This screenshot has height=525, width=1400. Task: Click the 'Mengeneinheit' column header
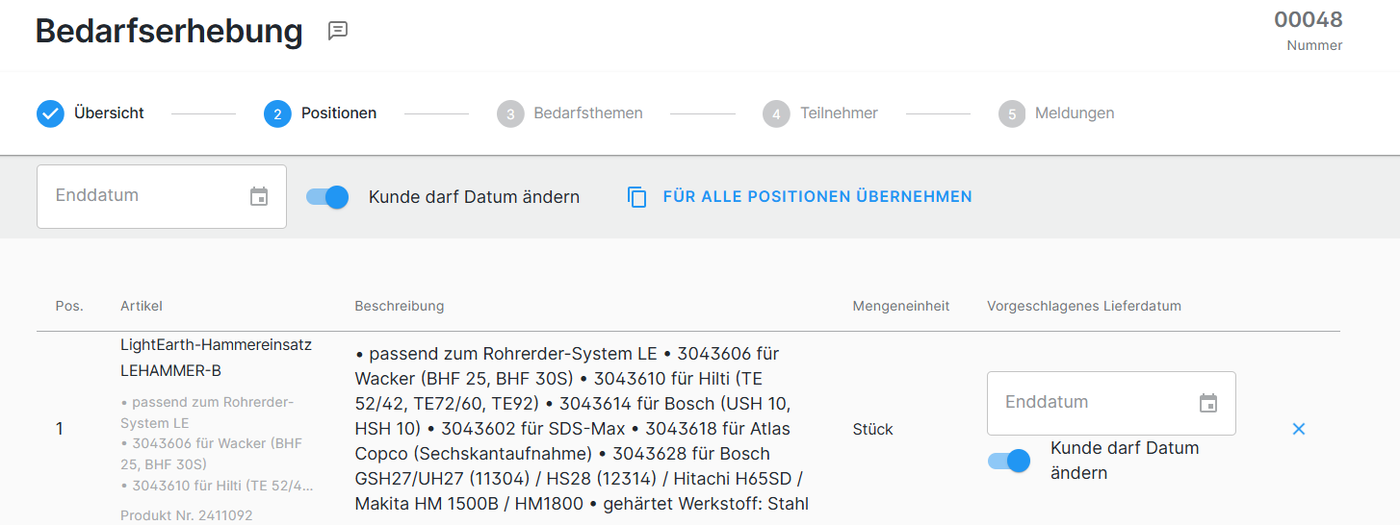pos(900,306)
